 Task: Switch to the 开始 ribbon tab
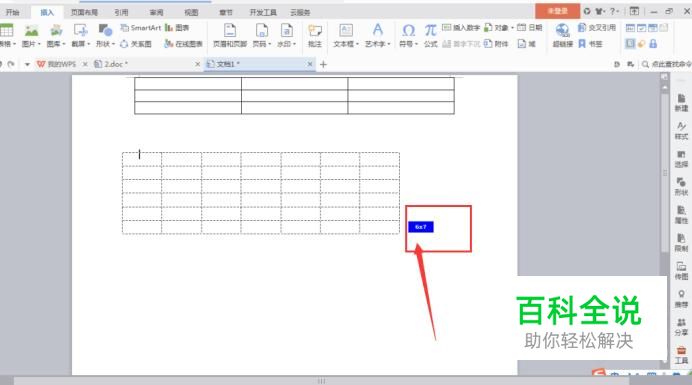12,12
